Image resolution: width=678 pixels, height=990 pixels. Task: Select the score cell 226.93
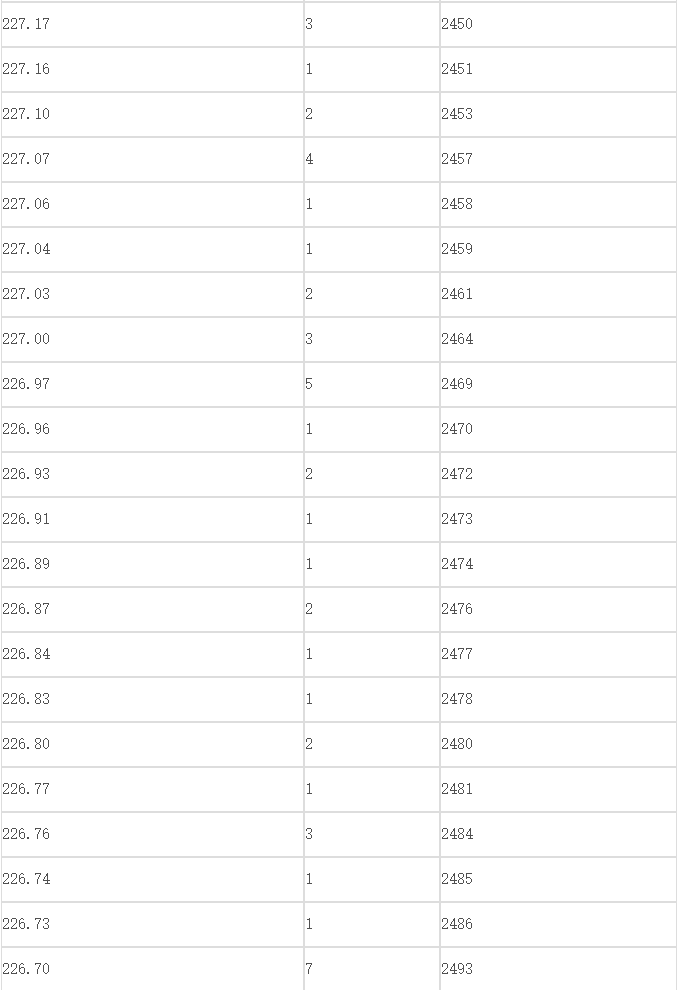pyautogui.click(x=152, y=474)
